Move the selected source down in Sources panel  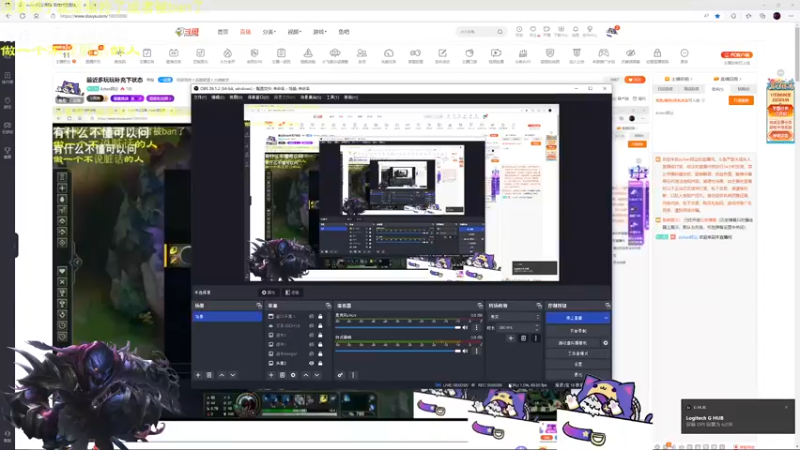click(317, 375)
